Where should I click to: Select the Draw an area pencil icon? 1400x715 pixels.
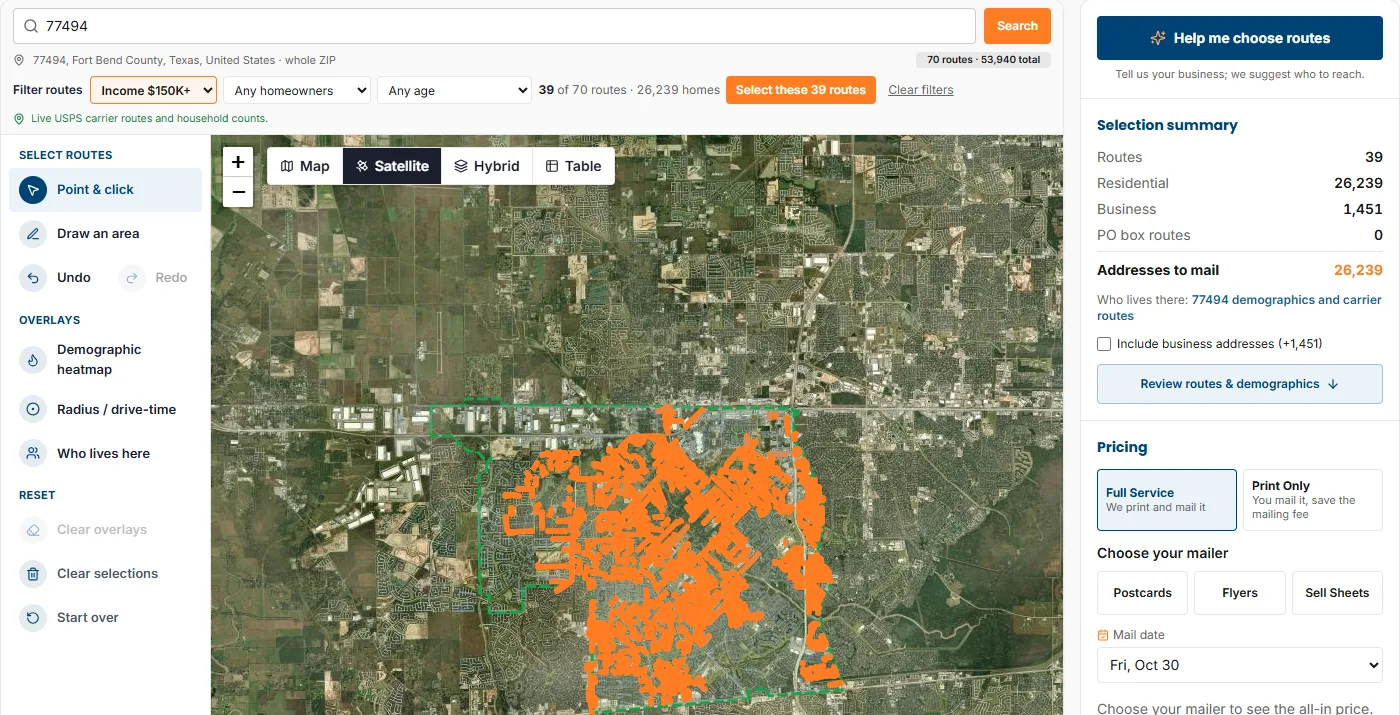pyautogui.click(x=33, y=234)
